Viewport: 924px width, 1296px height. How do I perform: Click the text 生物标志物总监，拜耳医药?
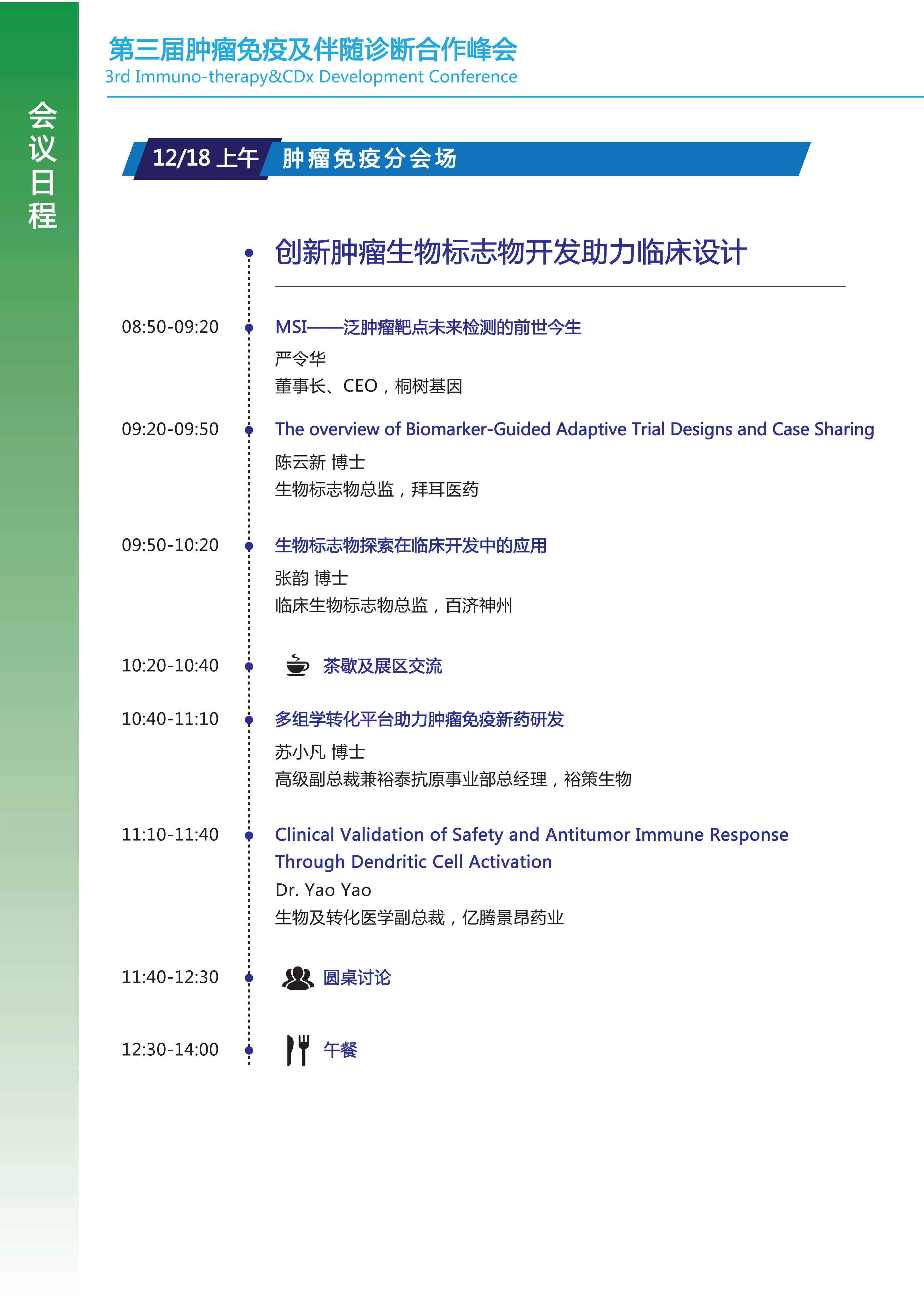click(x=377, y=489)
